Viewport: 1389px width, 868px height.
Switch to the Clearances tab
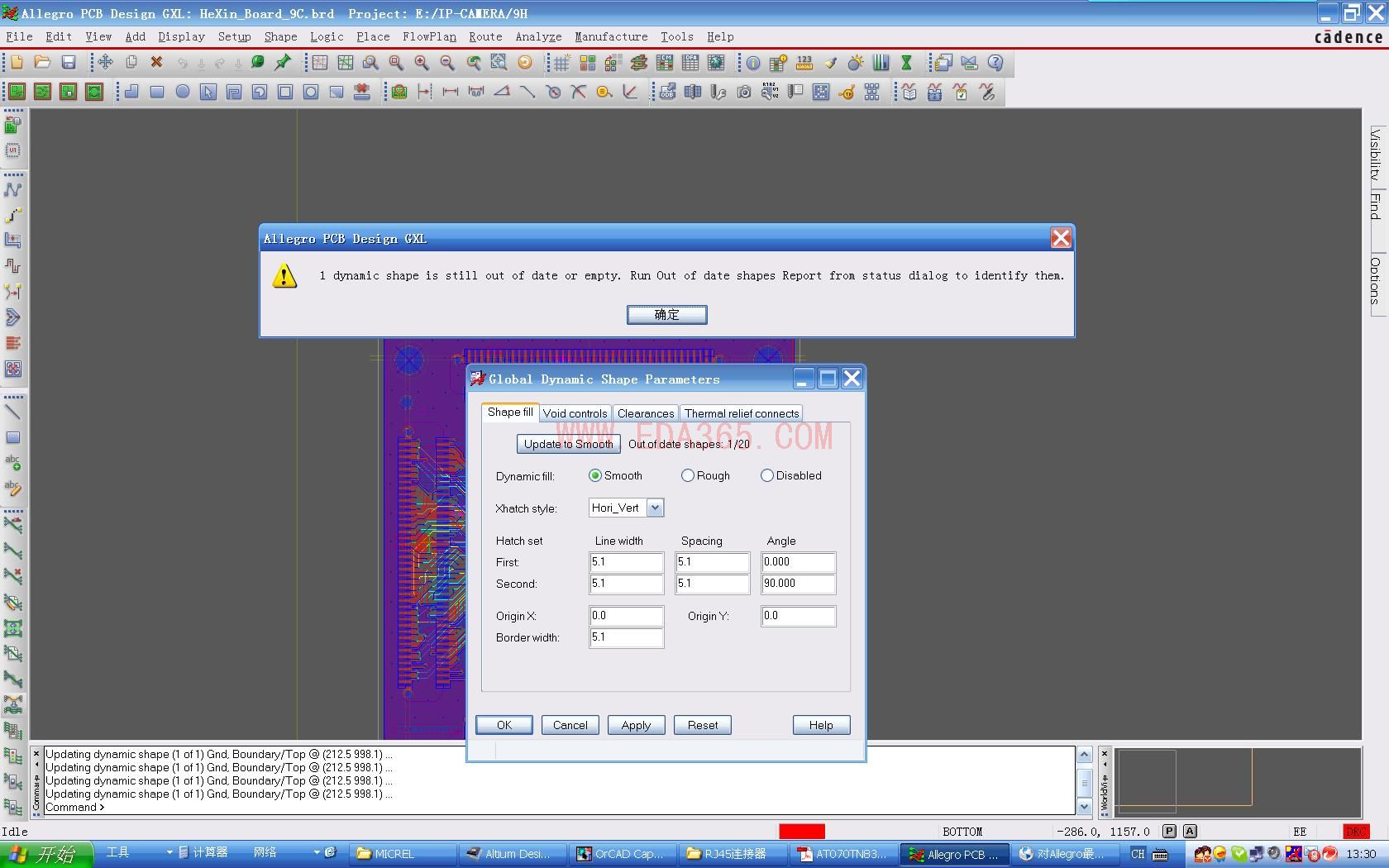point(646,413)
